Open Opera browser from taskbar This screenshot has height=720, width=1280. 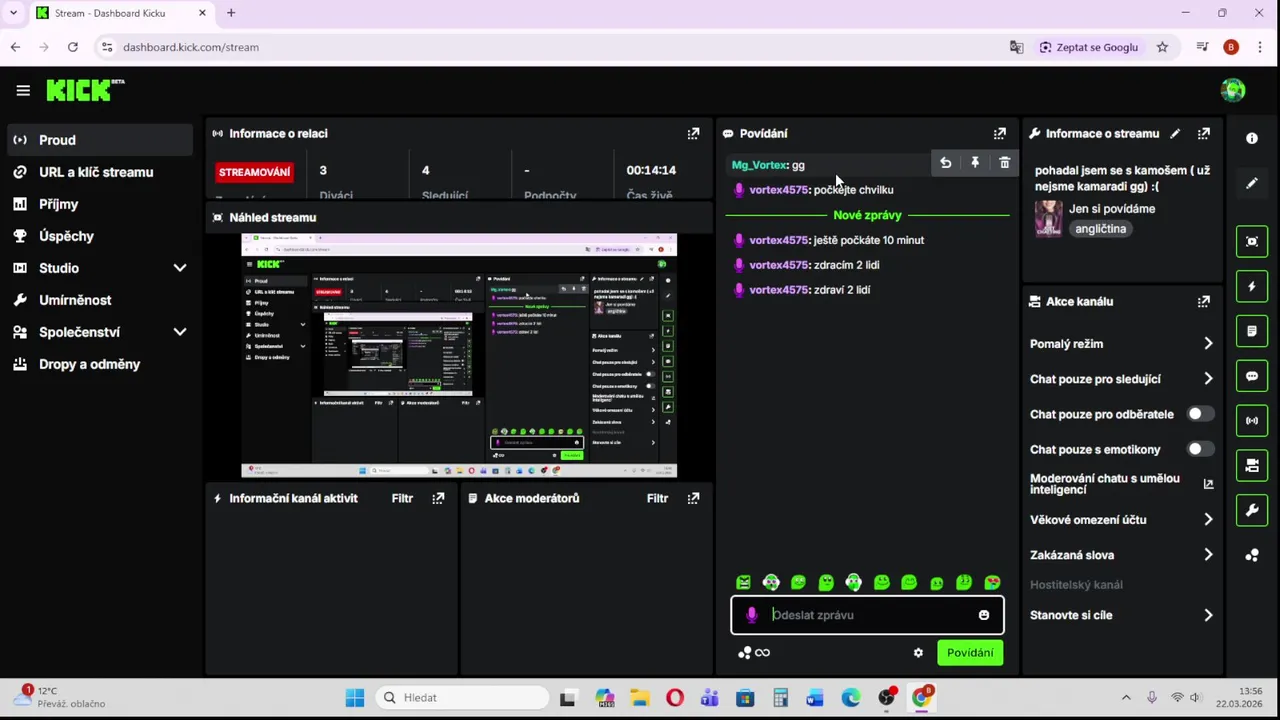pos(675,698)
